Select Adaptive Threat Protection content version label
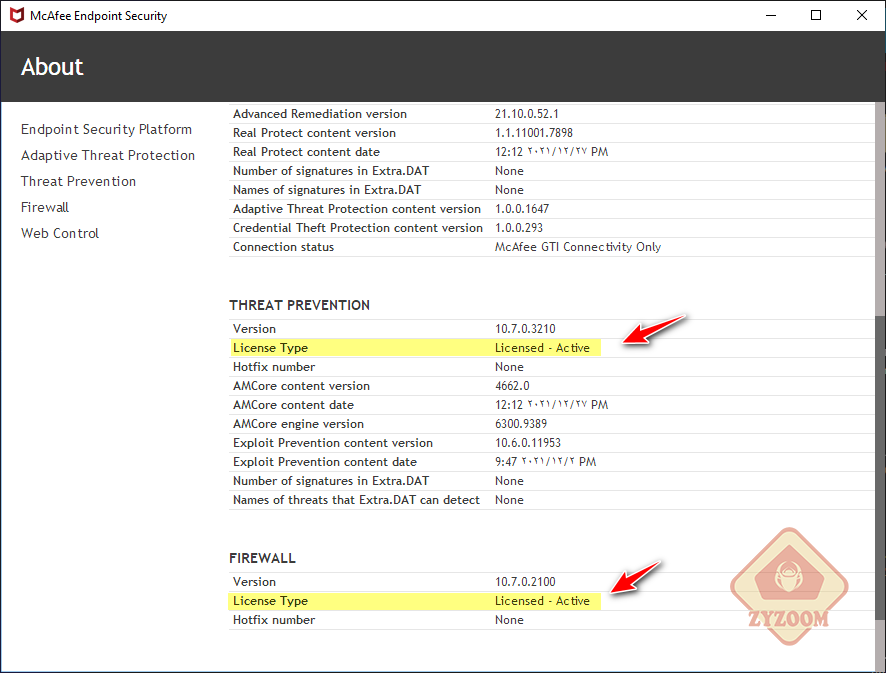 (357, 209)
